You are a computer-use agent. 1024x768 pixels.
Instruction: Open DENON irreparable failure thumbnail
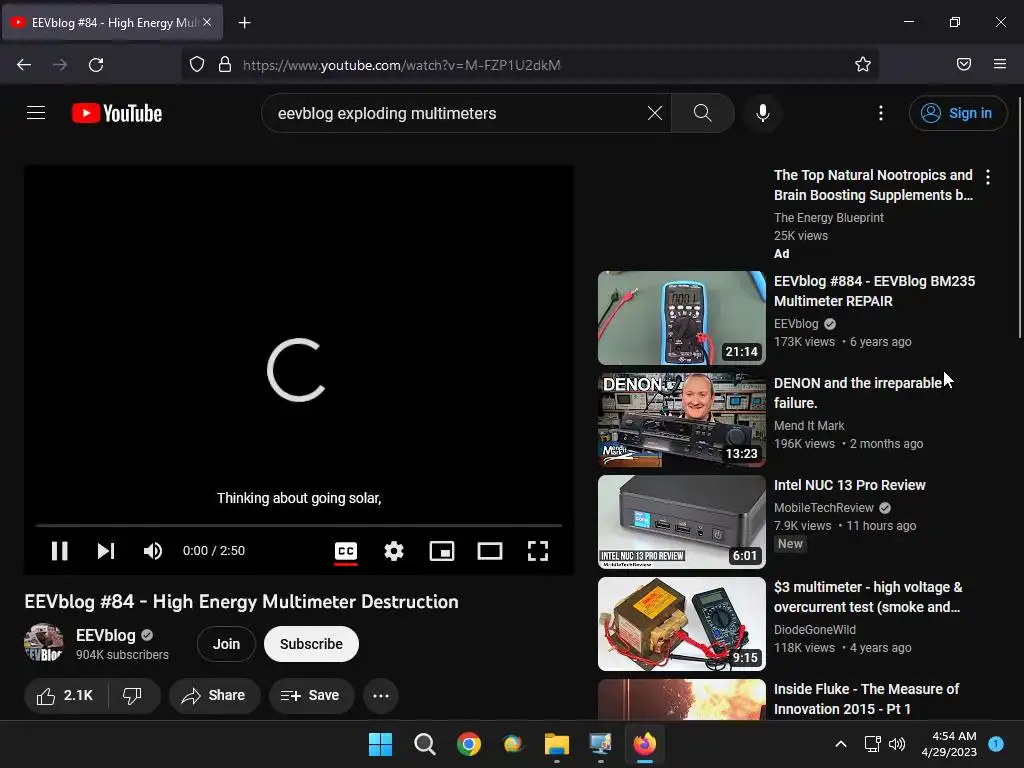(x=681, y=420)
